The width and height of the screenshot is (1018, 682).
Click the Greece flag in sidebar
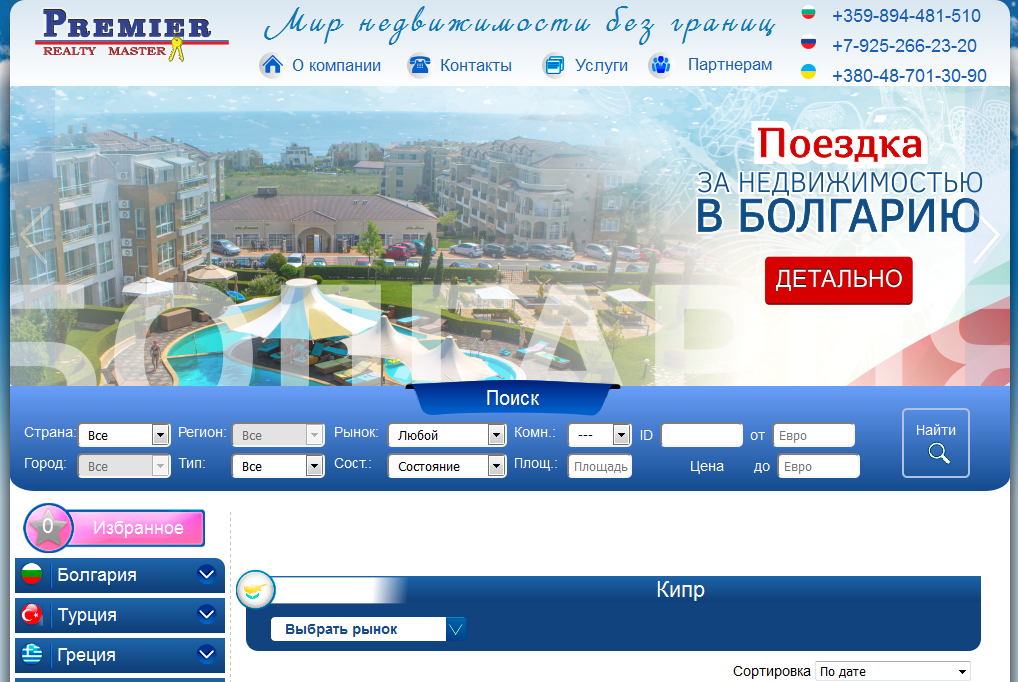(32, 654)
